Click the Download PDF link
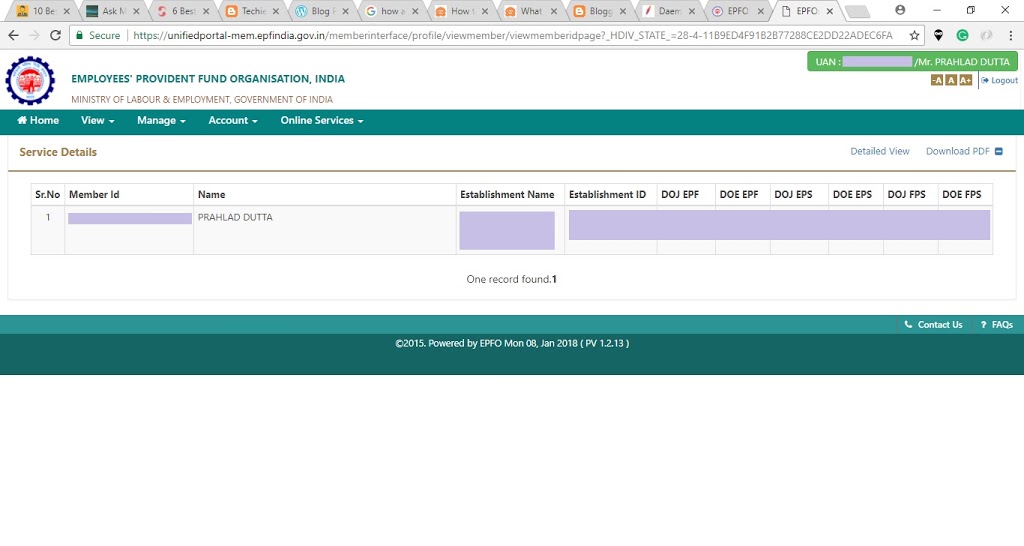This screenshot has height=546, width=1024. click(x=957, y=152)
